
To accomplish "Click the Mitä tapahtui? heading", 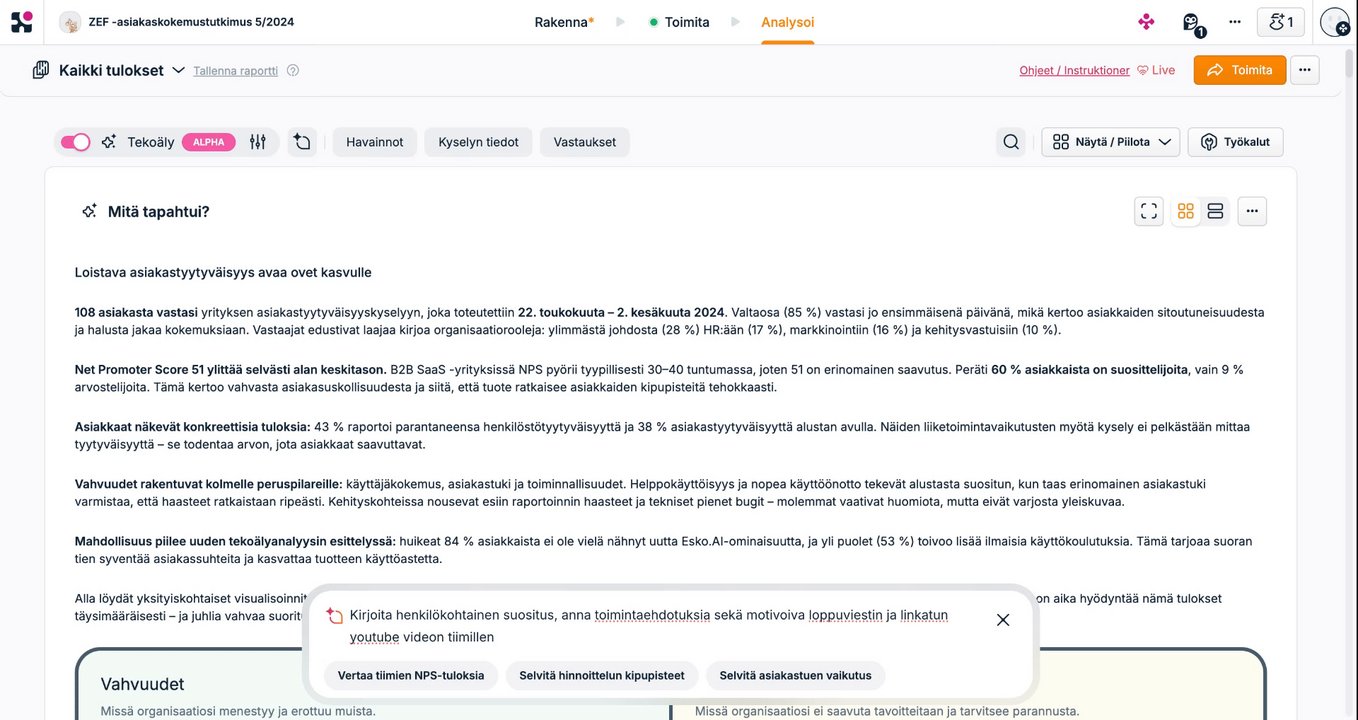I will coord(159,211).
